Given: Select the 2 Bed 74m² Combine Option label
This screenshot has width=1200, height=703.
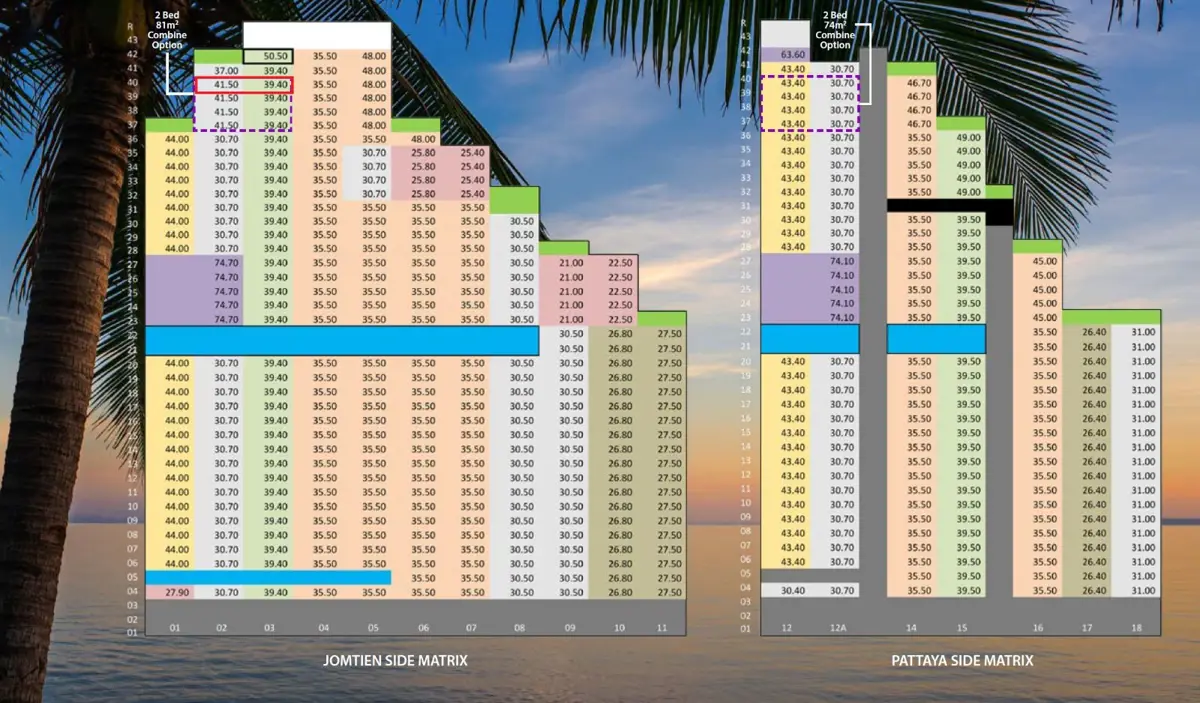Looking at the screenshot, I should coord(836,31).
